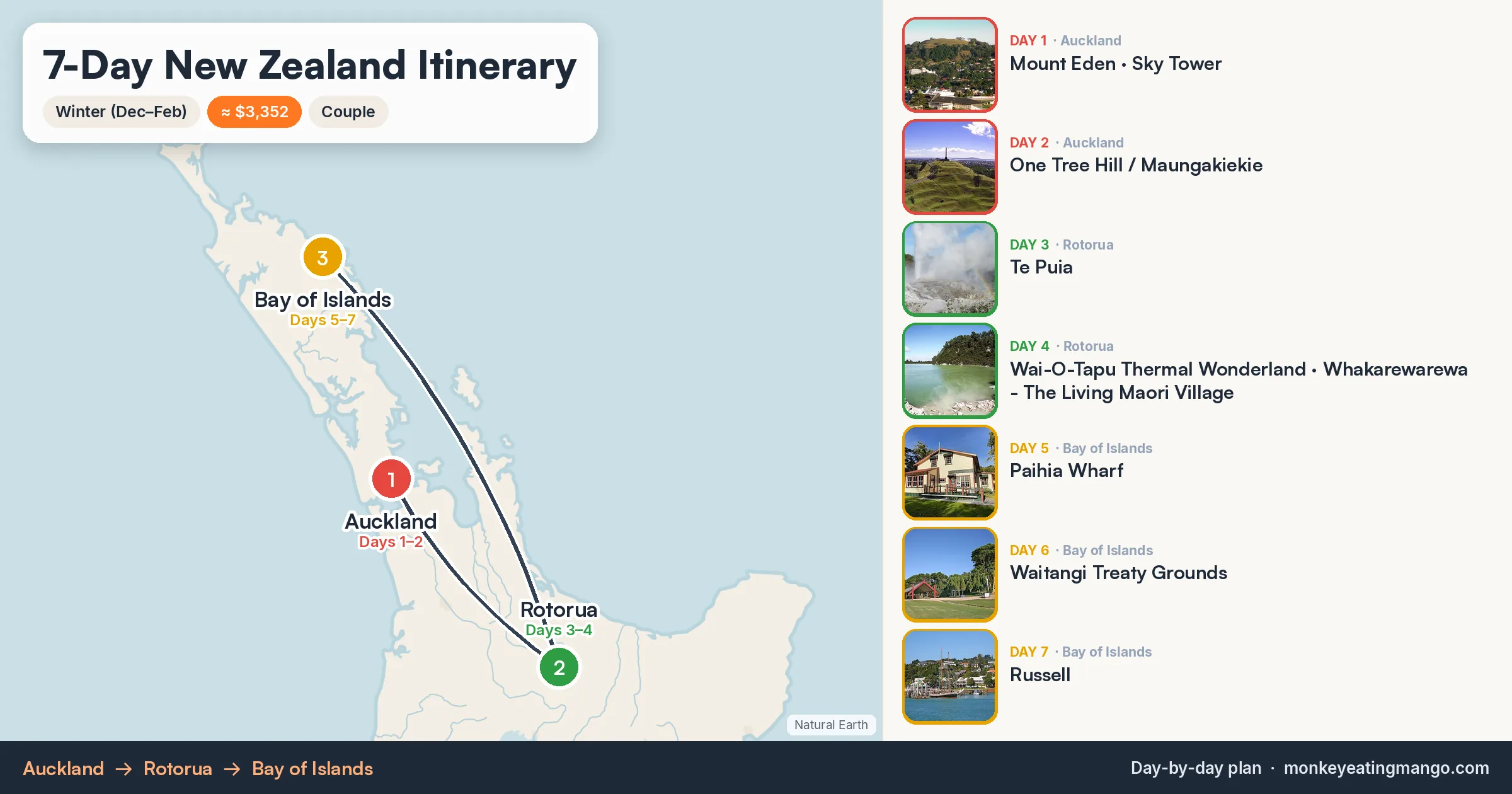Open the One Tree Hill photo thumbnail
Viewport: 1512px width, 794px height.
click(x=950, y=167)
